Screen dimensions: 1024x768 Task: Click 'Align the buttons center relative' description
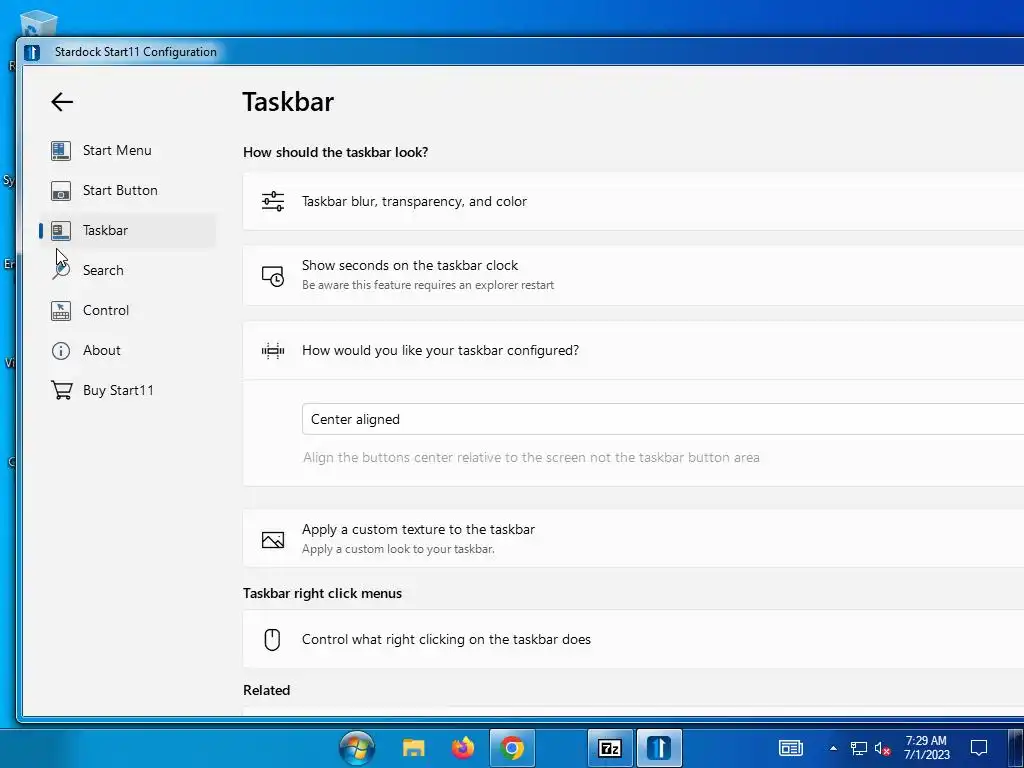[532, 458]
